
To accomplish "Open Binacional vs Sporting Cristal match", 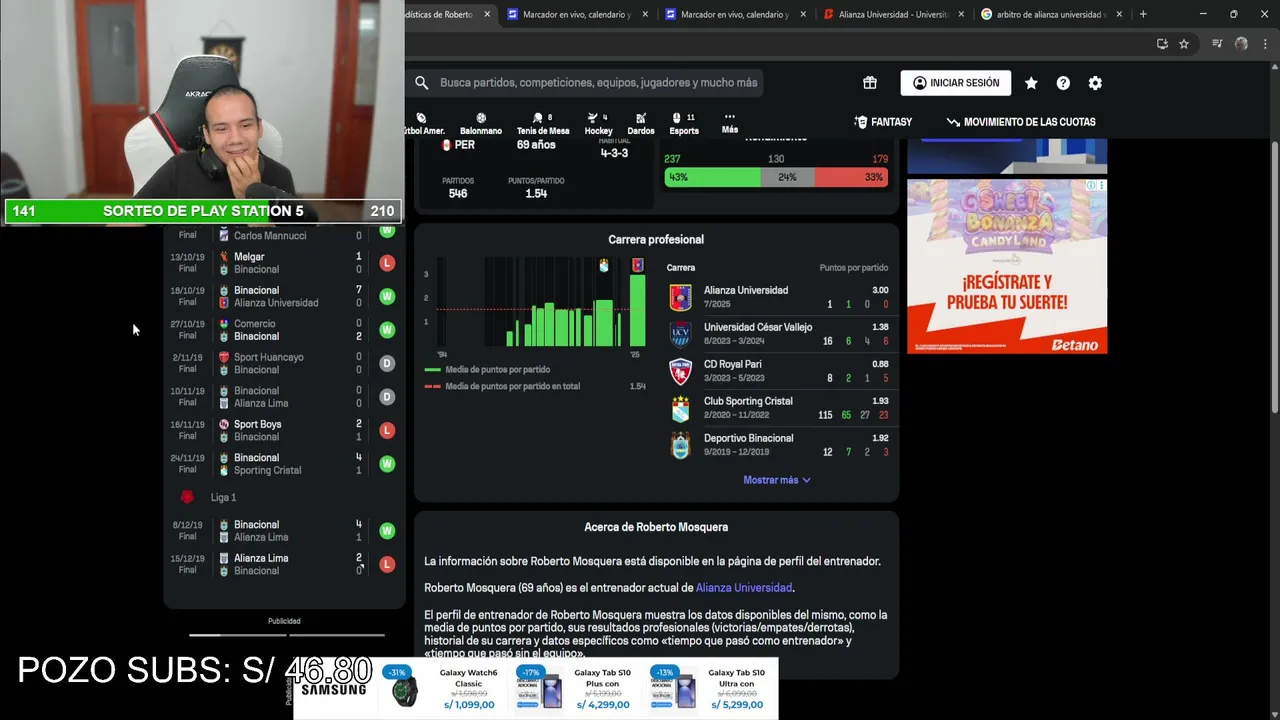I will [x=284, y=464].
